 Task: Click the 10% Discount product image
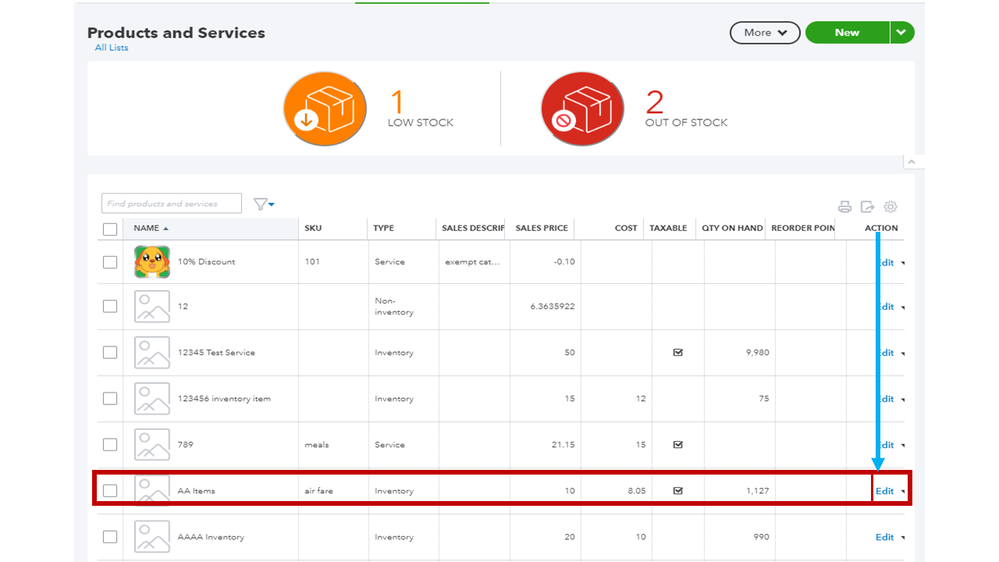click(152, 262)
